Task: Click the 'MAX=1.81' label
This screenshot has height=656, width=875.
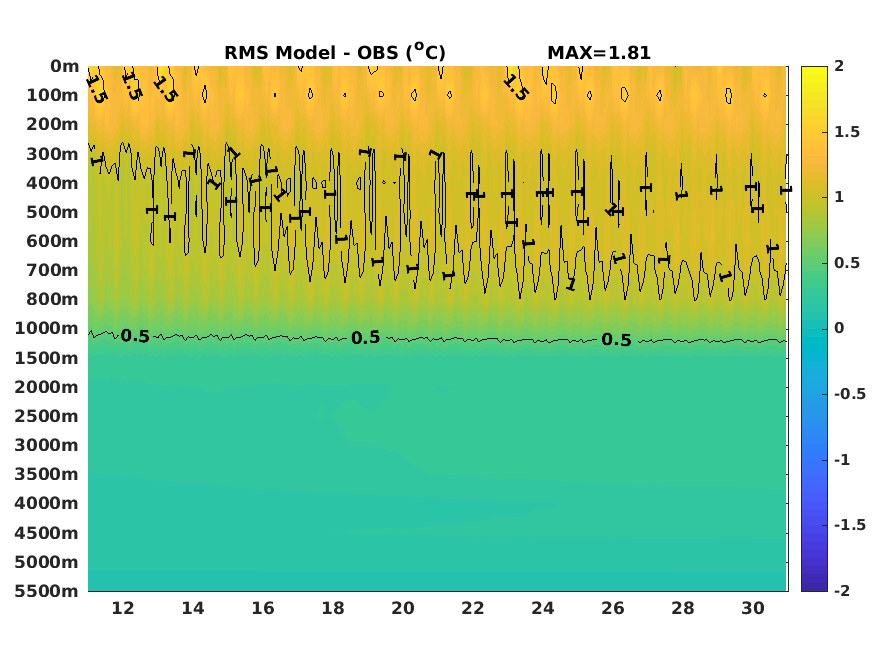Action: pyautogui.click(x=599, y=53)
